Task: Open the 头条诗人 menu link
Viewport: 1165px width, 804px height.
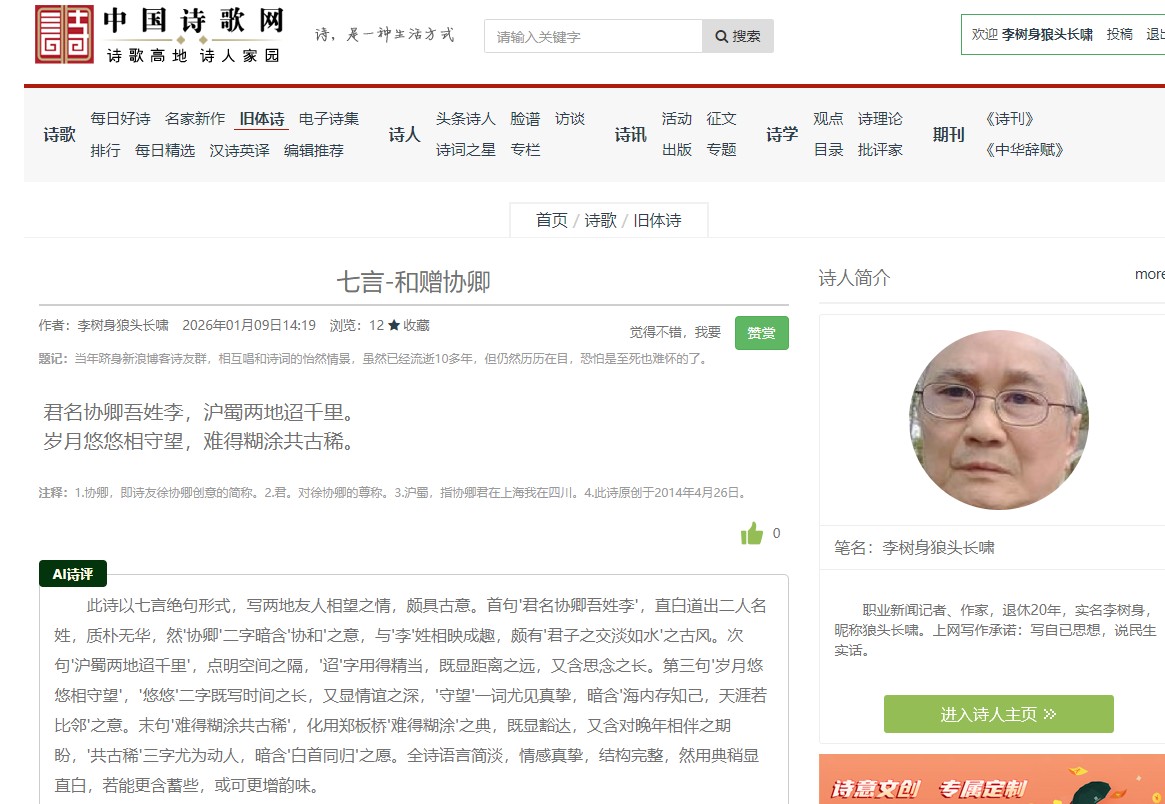Action: (465, 119)
